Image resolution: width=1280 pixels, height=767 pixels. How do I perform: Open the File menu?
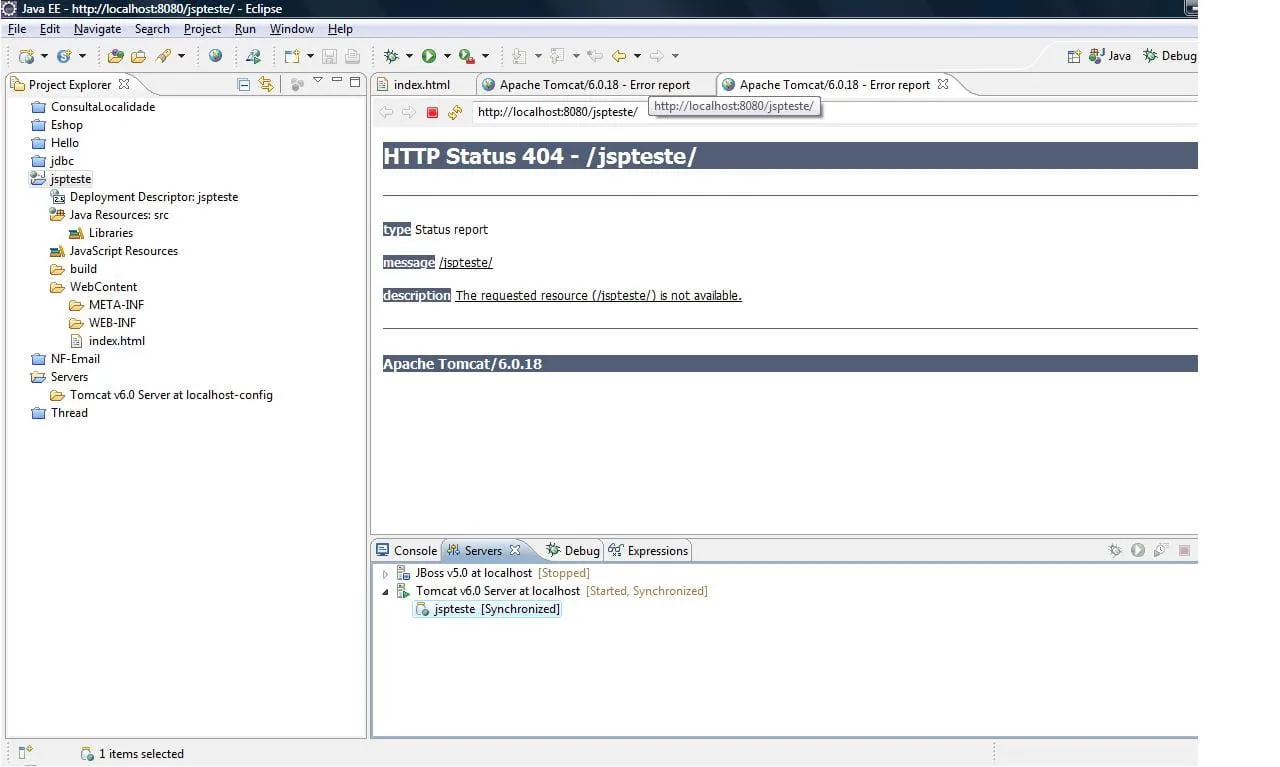coord(17,29)
